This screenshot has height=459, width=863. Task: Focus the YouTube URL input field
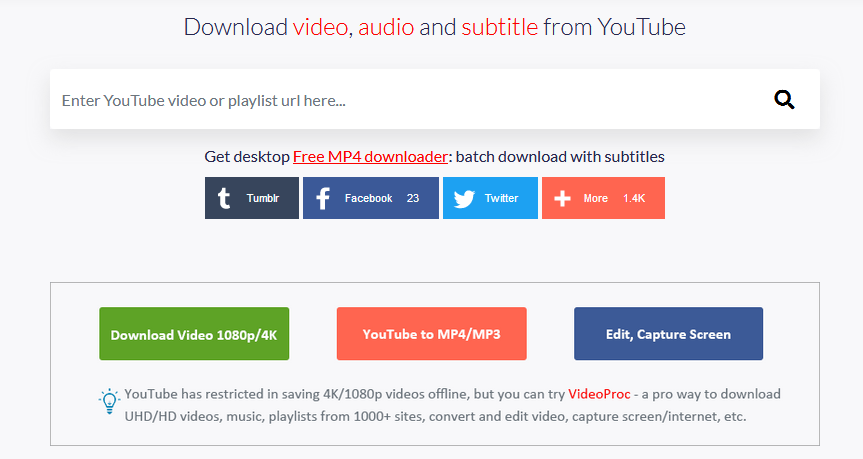pyautogui.click(x=400, y=100)
